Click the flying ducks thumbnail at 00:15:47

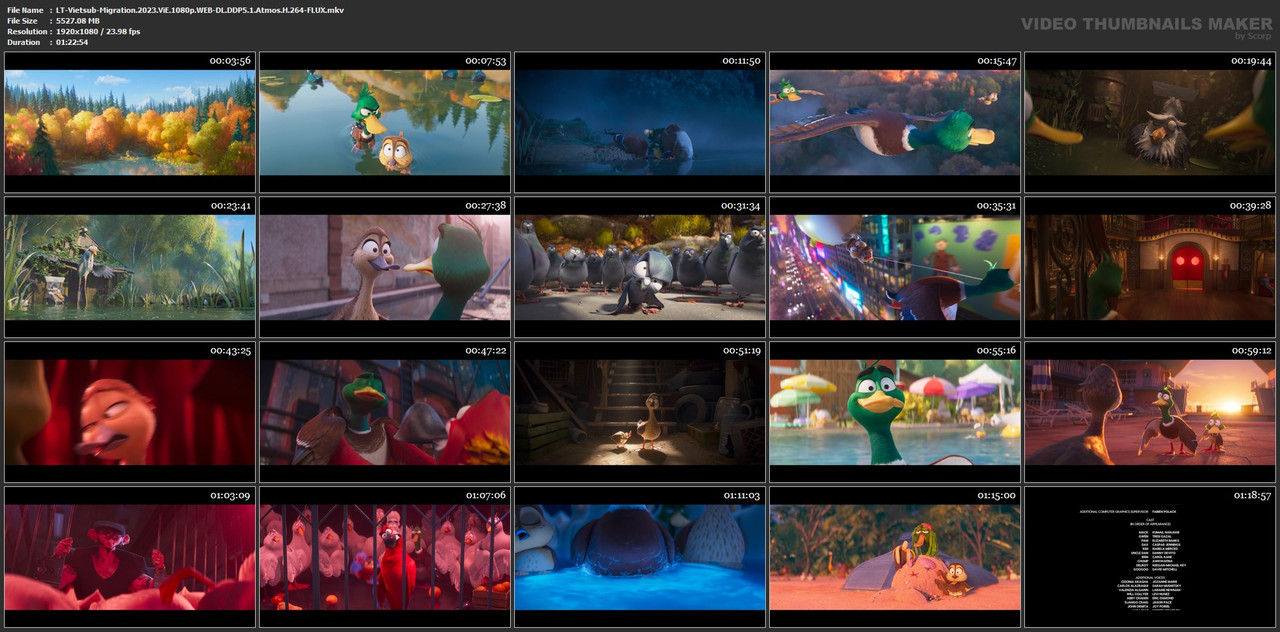(x=895, y=122)
